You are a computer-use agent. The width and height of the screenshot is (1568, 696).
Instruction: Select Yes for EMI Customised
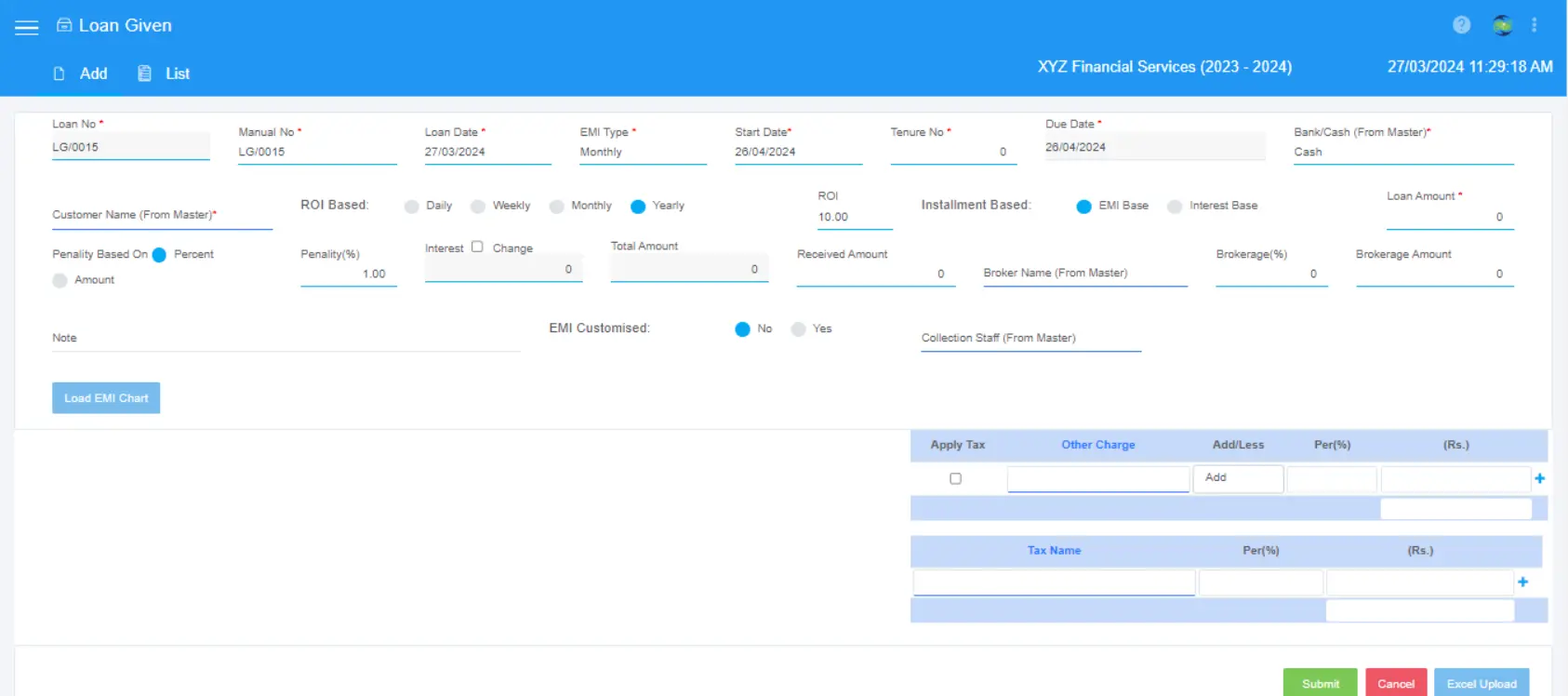pos(798,329)
